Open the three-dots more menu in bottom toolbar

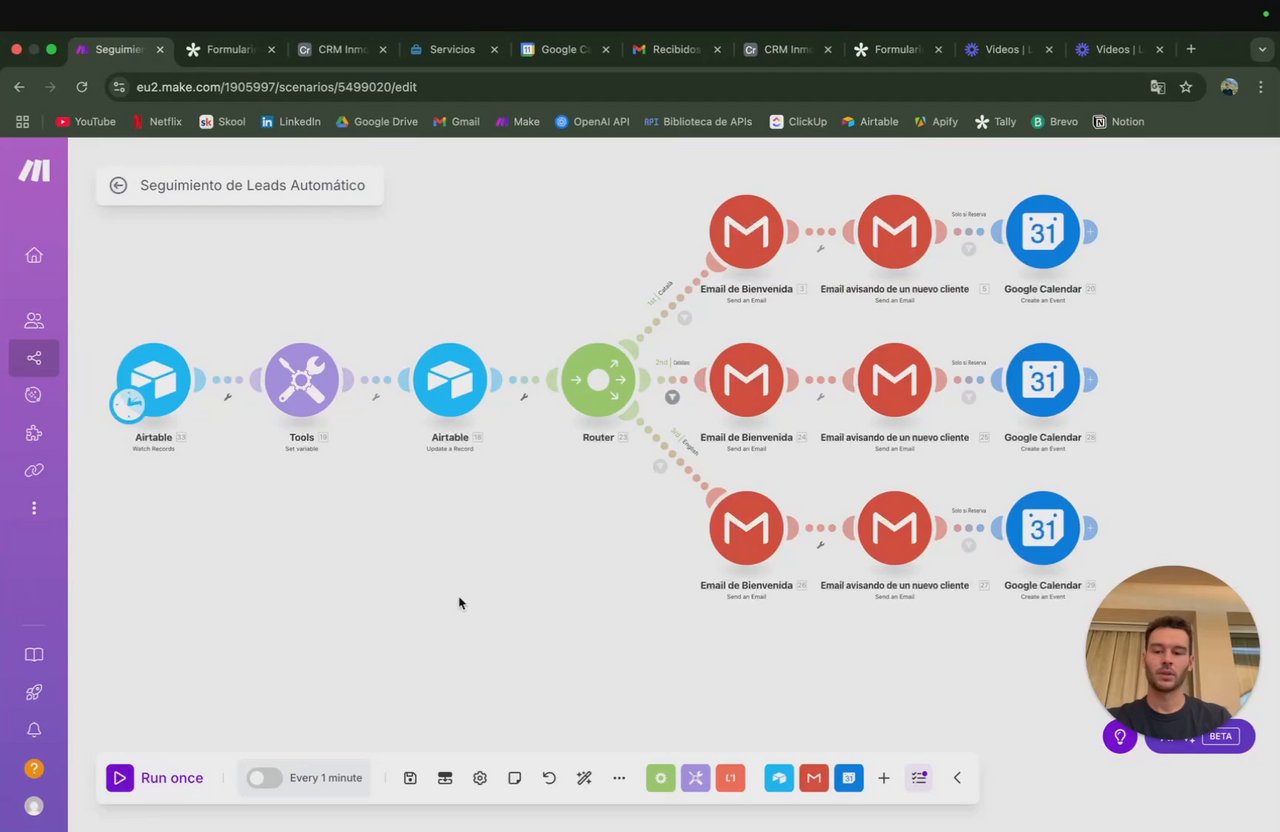click(x=619, y=778)
